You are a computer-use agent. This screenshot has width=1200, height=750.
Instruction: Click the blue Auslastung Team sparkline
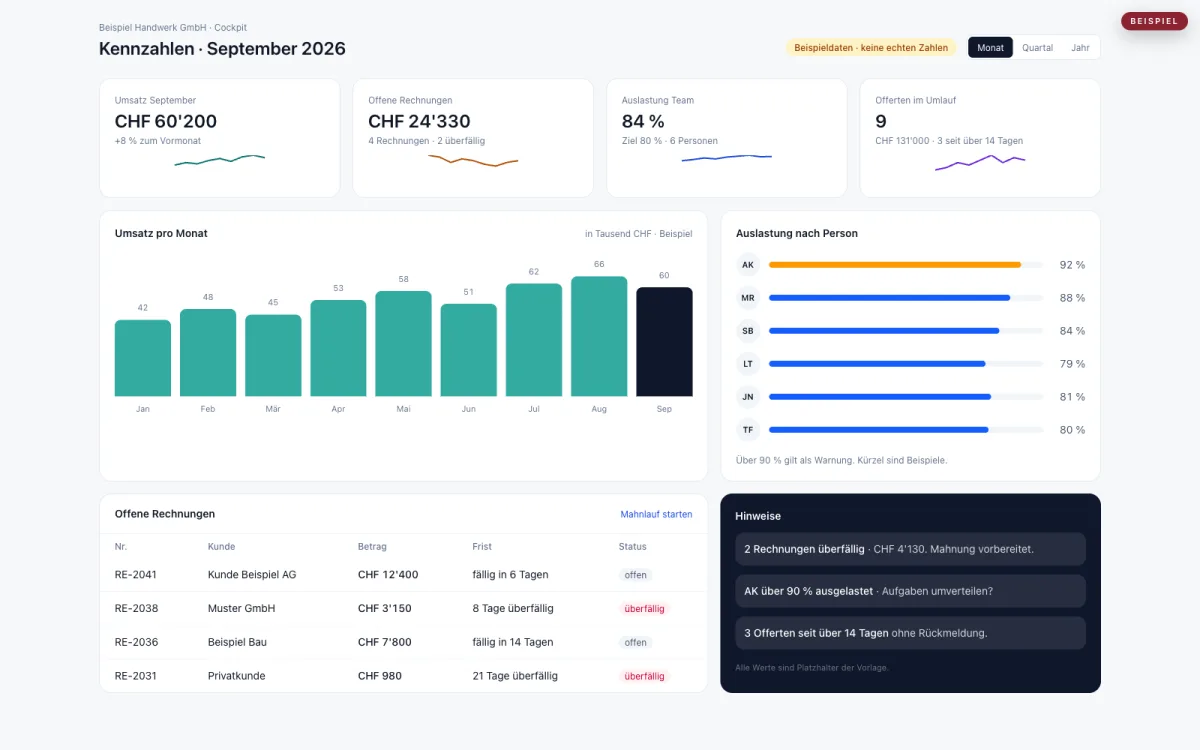[727, 157]
